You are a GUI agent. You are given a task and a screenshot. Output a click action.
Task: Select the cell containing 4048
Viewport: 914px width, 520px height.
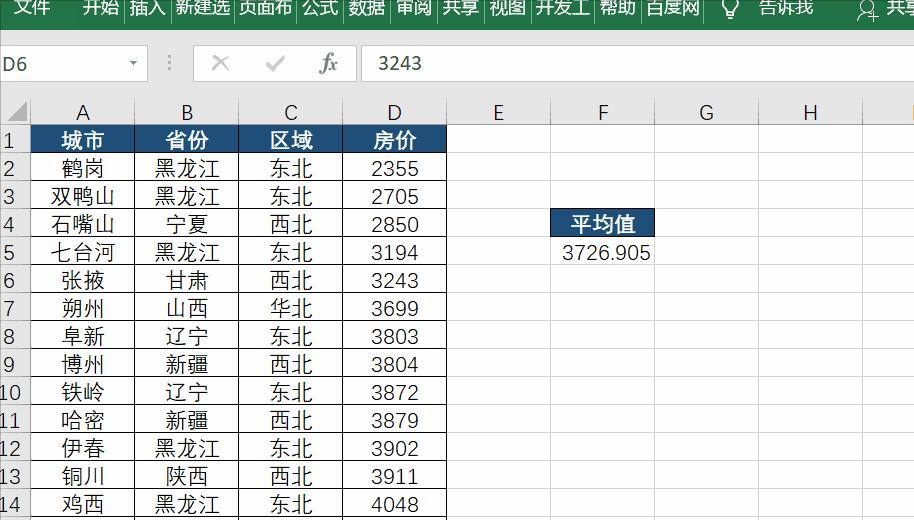pyautogui.click(x=395, y=504)
